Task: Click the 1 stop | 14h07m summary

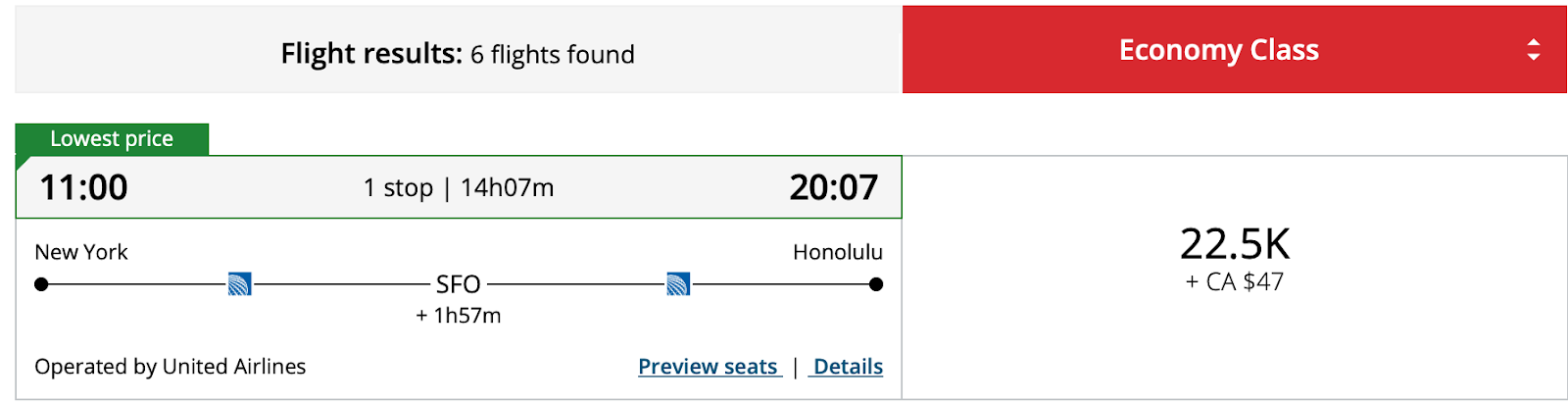Action: pos(459,187)
